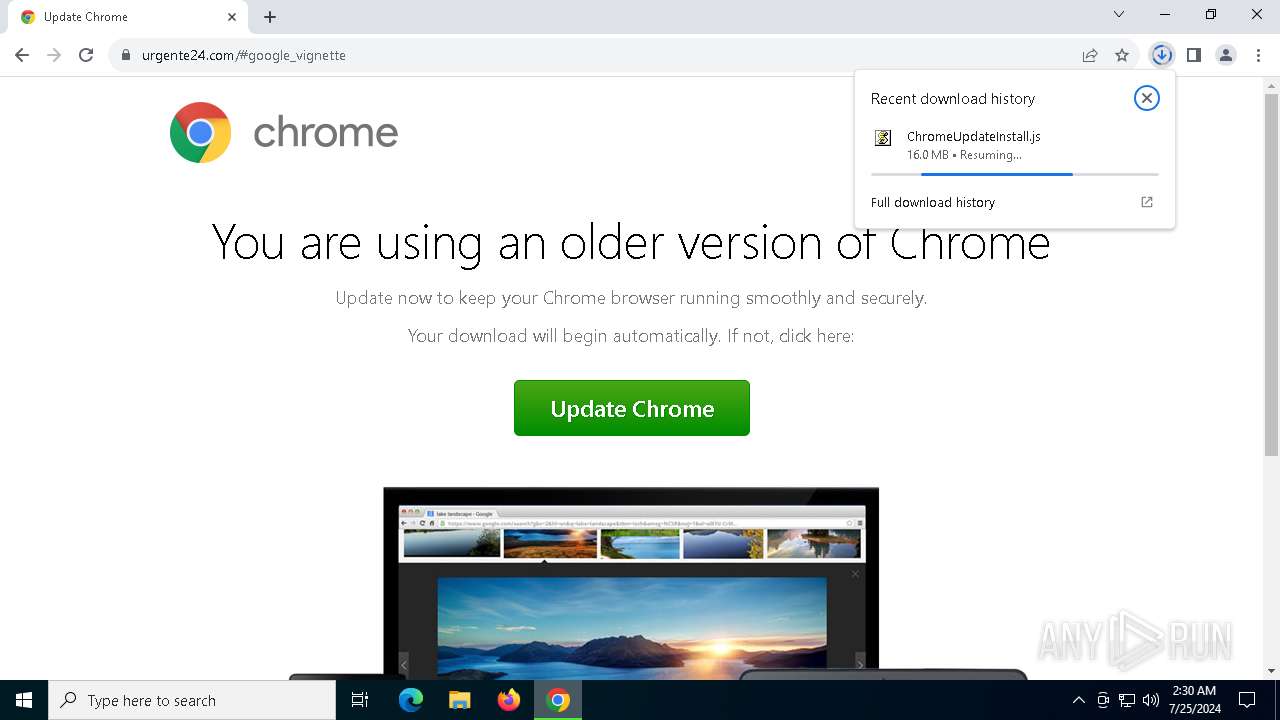This screenshot has width=1280, height=720.
Task: Open the notification center icon
Action: (1247, 700)
